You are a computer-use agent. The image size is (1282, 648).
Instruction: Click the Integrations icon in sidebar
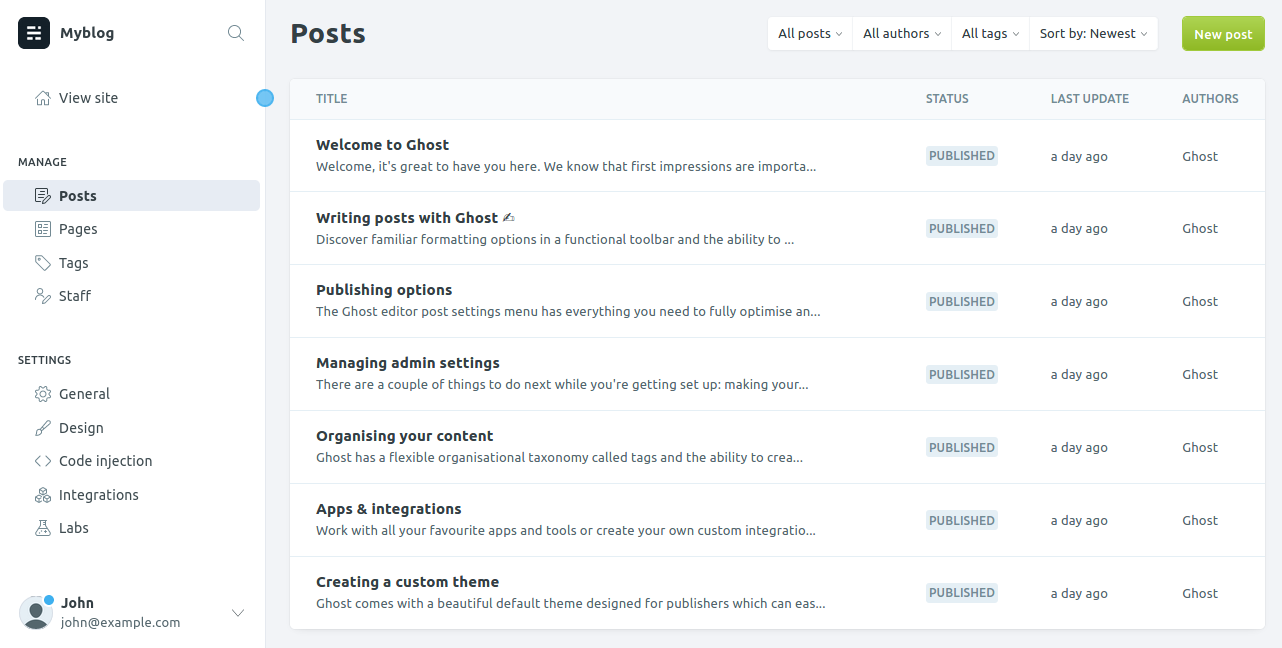[43, 495]
